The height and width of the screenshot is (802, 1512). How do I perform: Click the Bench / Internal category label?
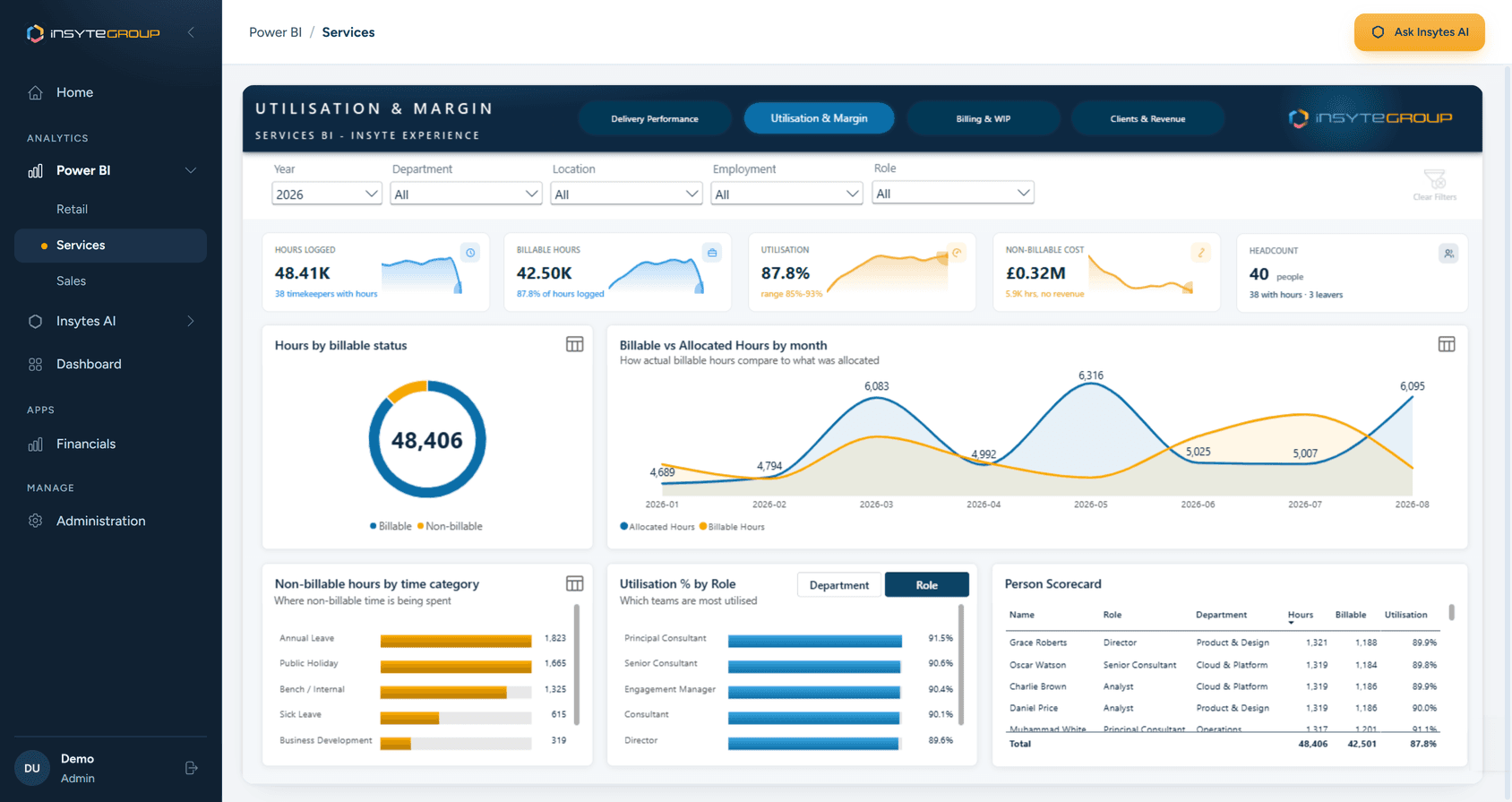pos(312,689)
